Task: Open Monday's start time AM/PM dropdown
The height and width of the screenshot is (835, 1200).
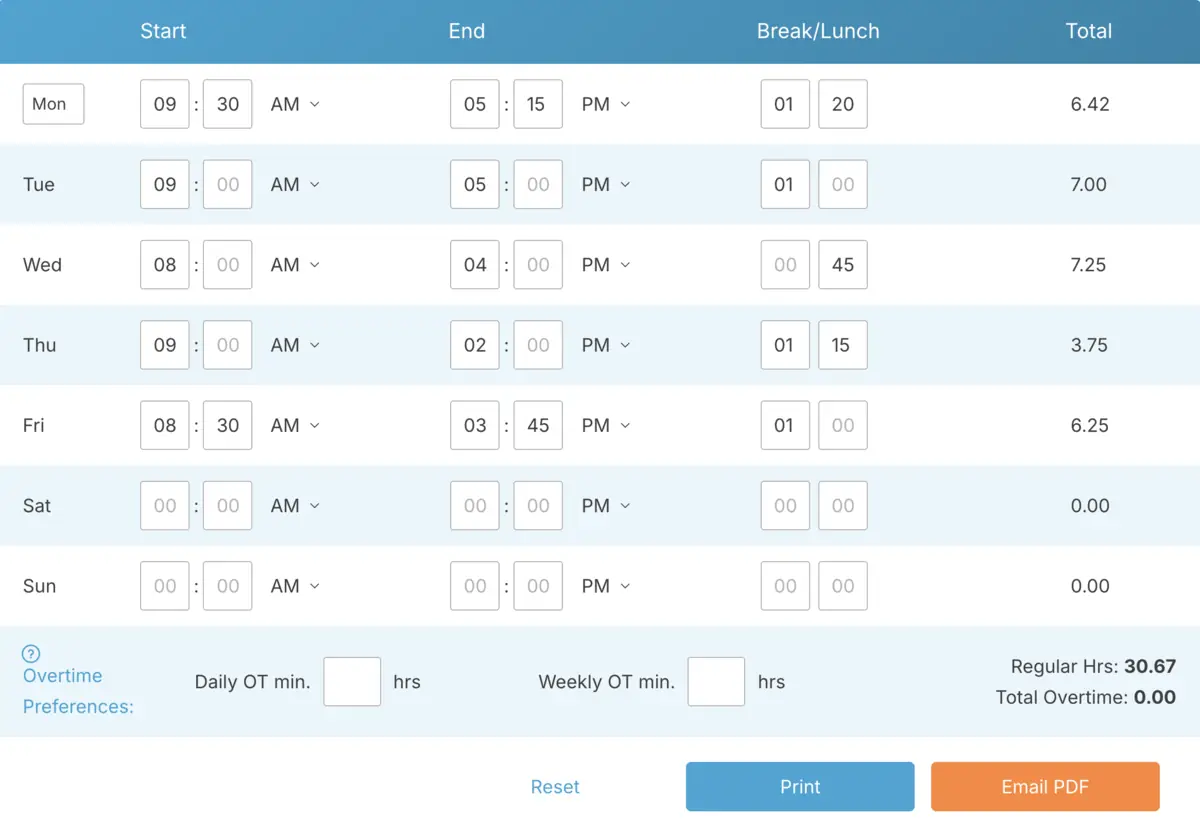Action: pos(294,104)
